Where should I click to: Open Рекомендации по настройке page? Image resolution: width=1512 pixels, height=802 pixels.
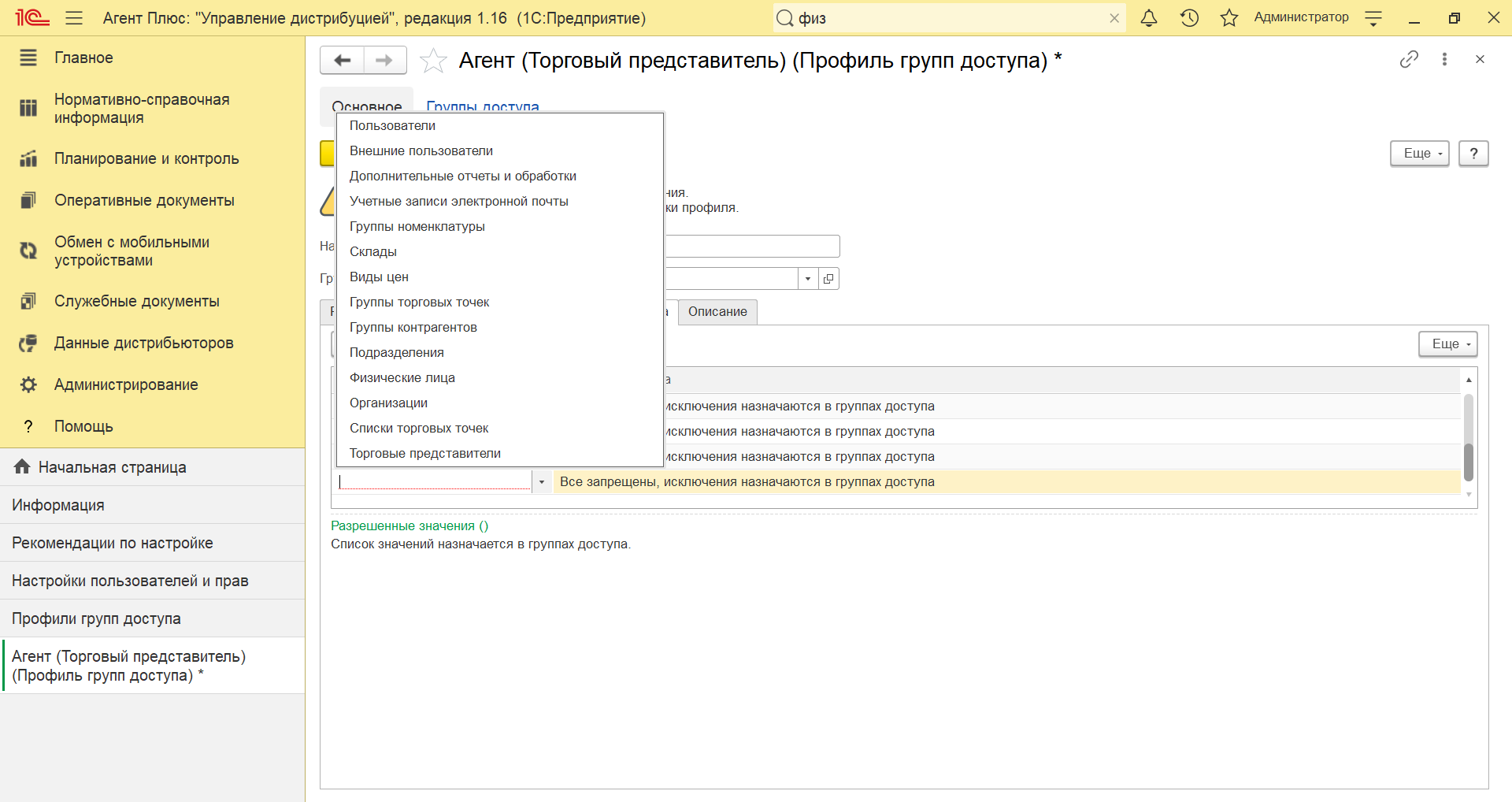[x=152, y=543]
